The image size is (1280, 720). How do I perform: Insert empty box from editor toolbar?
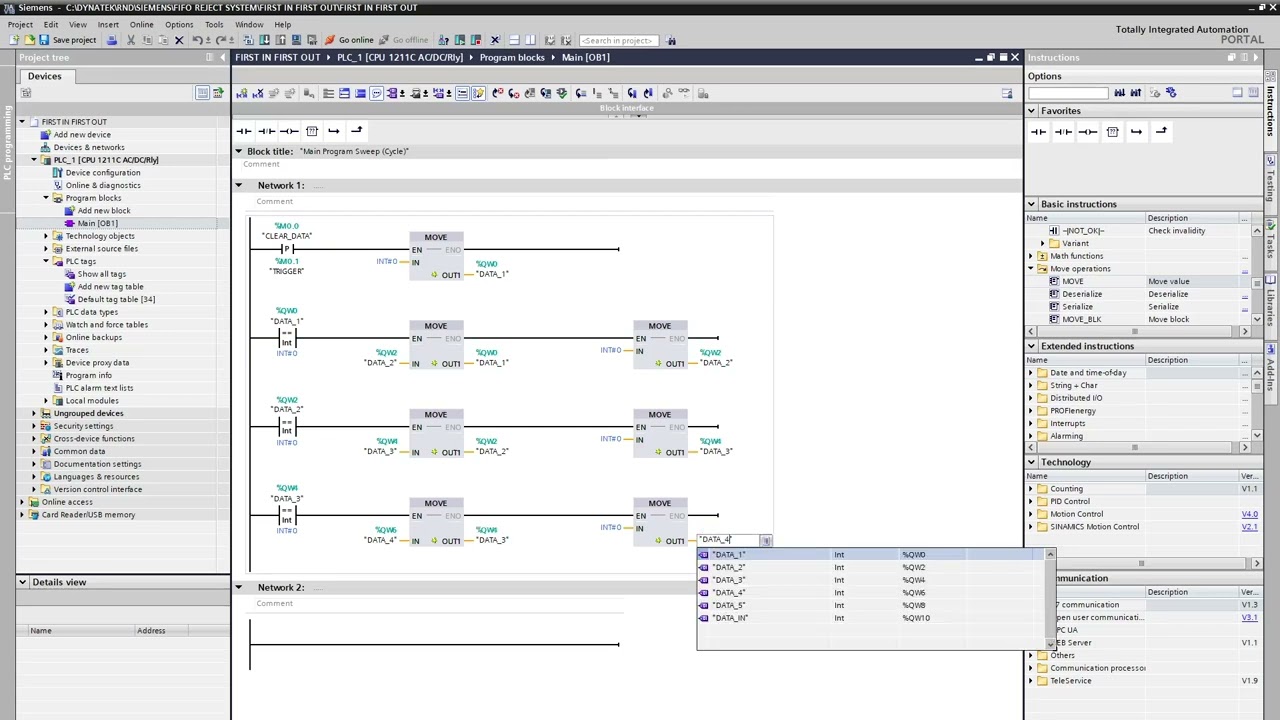tap(311, 131)
